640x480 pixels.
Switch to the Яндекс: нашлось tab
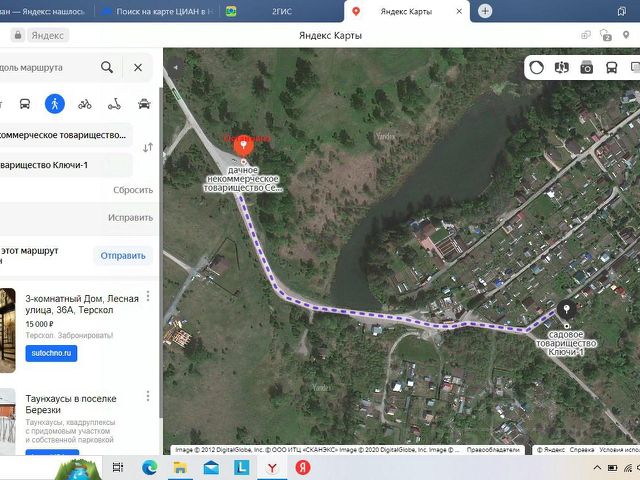pyautogui.click(x=43, y=11)
